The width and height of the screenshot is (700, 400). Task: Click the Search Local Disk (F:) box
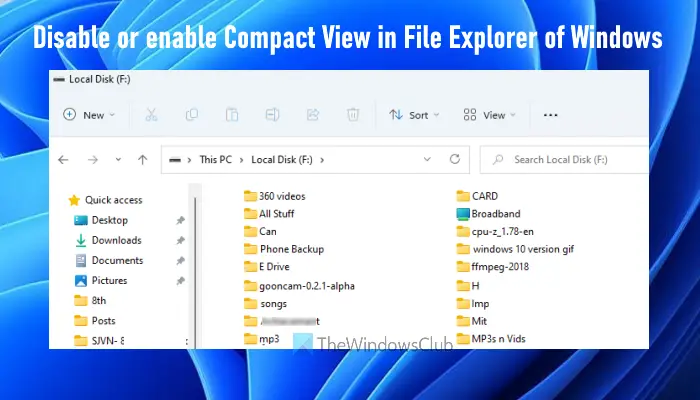[x=565, y=159]
